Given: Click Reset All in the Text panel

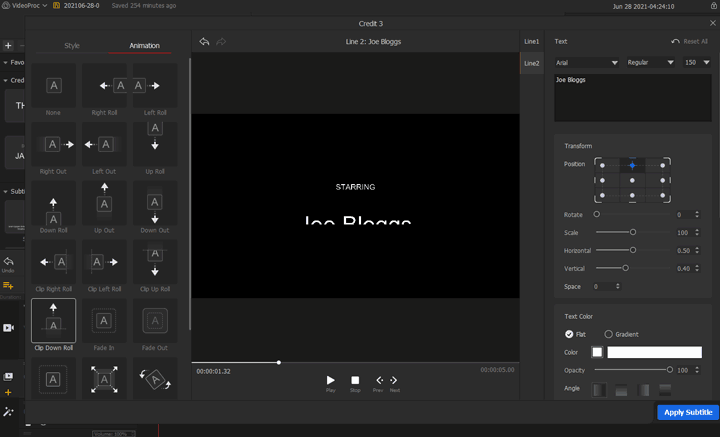Looking at the screenshot, I should pyautogui.click(x=689, y=42).
